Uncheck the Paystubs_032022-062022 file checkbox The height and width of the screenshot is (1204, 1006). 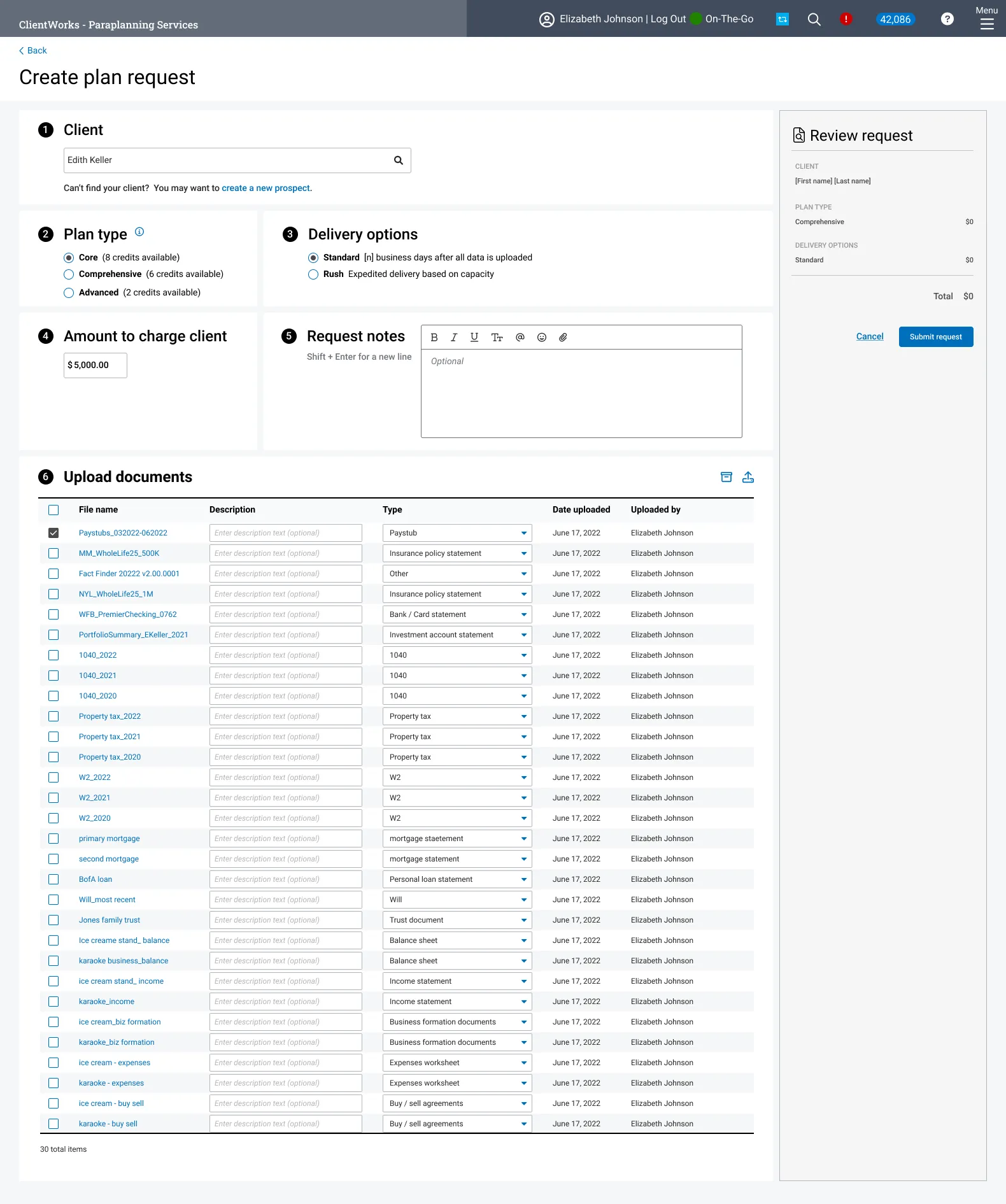click(53, 533)
